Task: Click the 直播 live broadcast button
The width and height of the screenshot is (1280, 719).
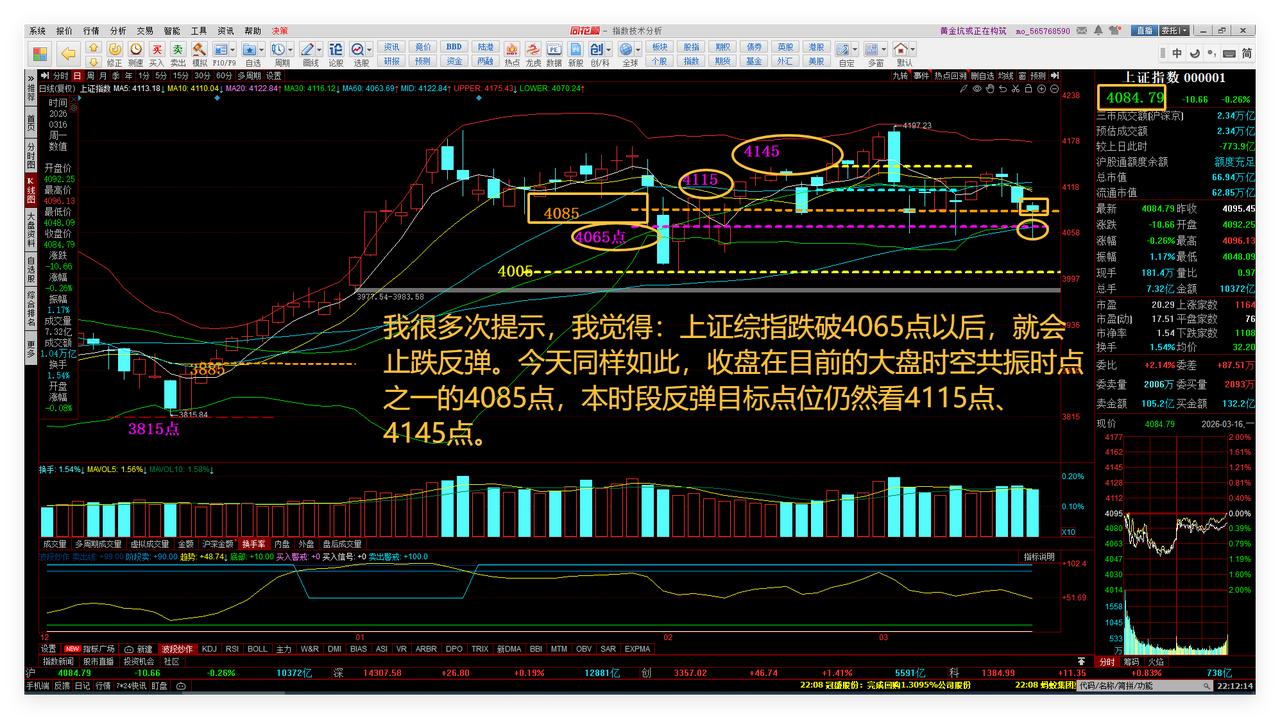Action: click(x=1143, y=30)
